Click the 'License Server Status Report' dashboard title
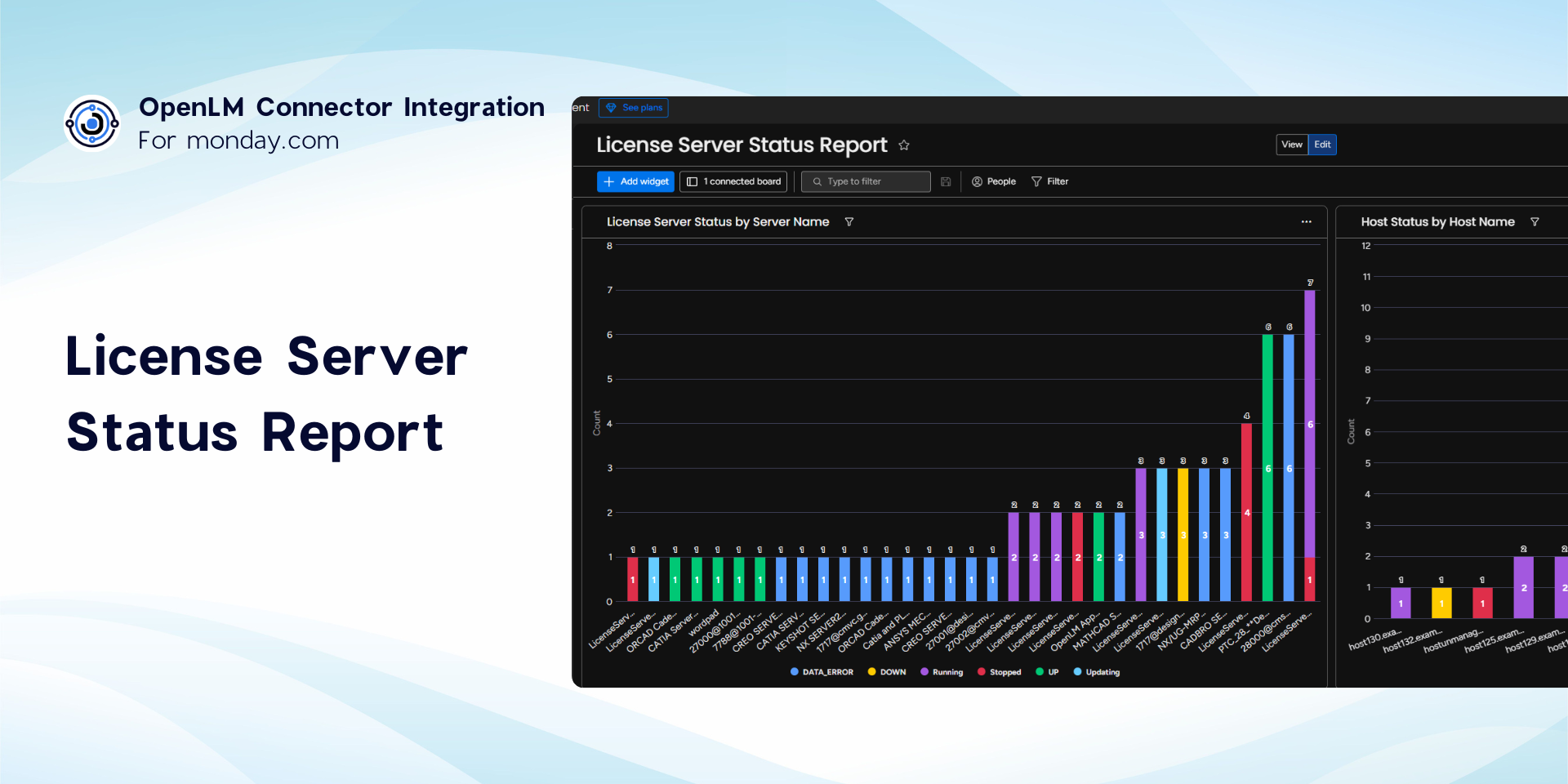 742,145
